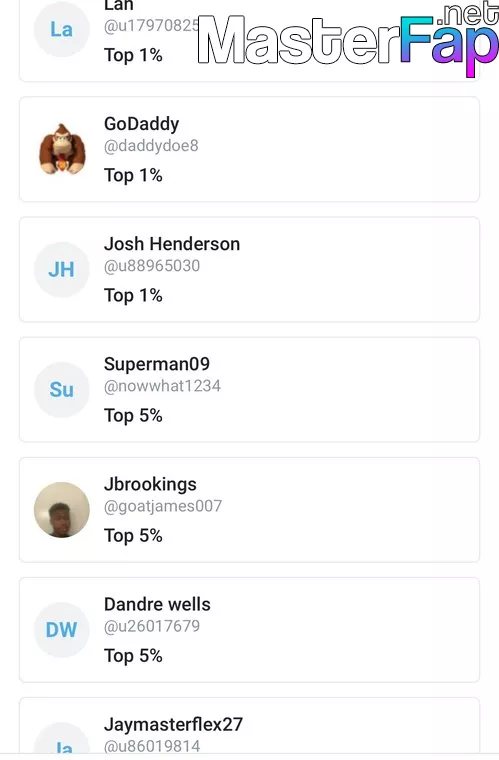Open the Jaymasterflex27 user name
This screenshot has height=760, width=499.
point(173,725)
